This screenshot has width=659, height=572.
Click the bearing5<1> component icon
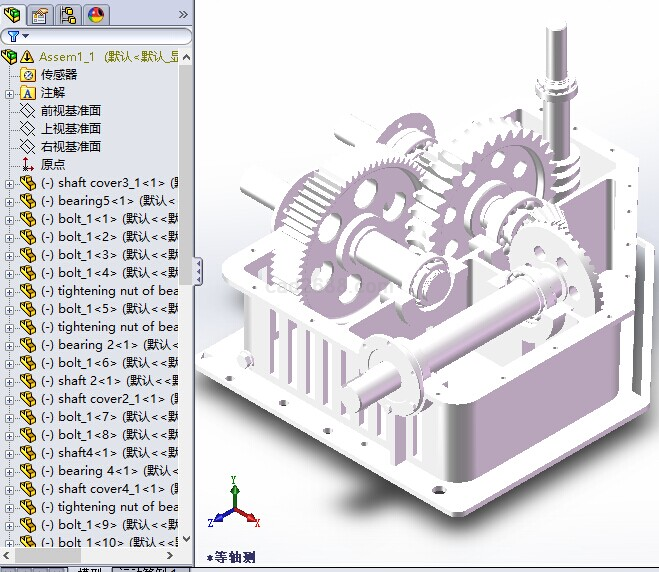tap(27, 201)
